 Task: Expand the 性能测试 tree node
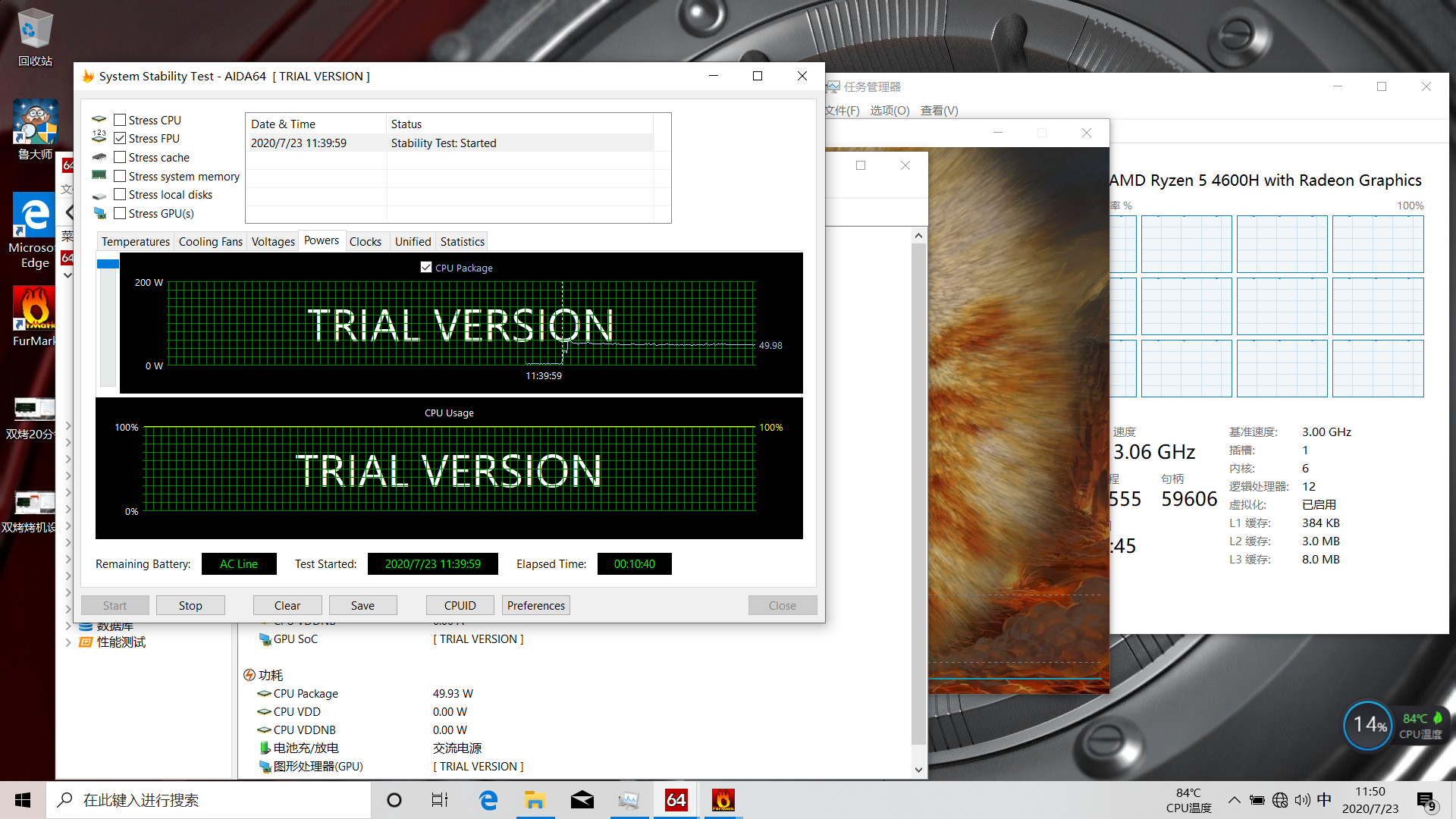[x=68, y=642]
